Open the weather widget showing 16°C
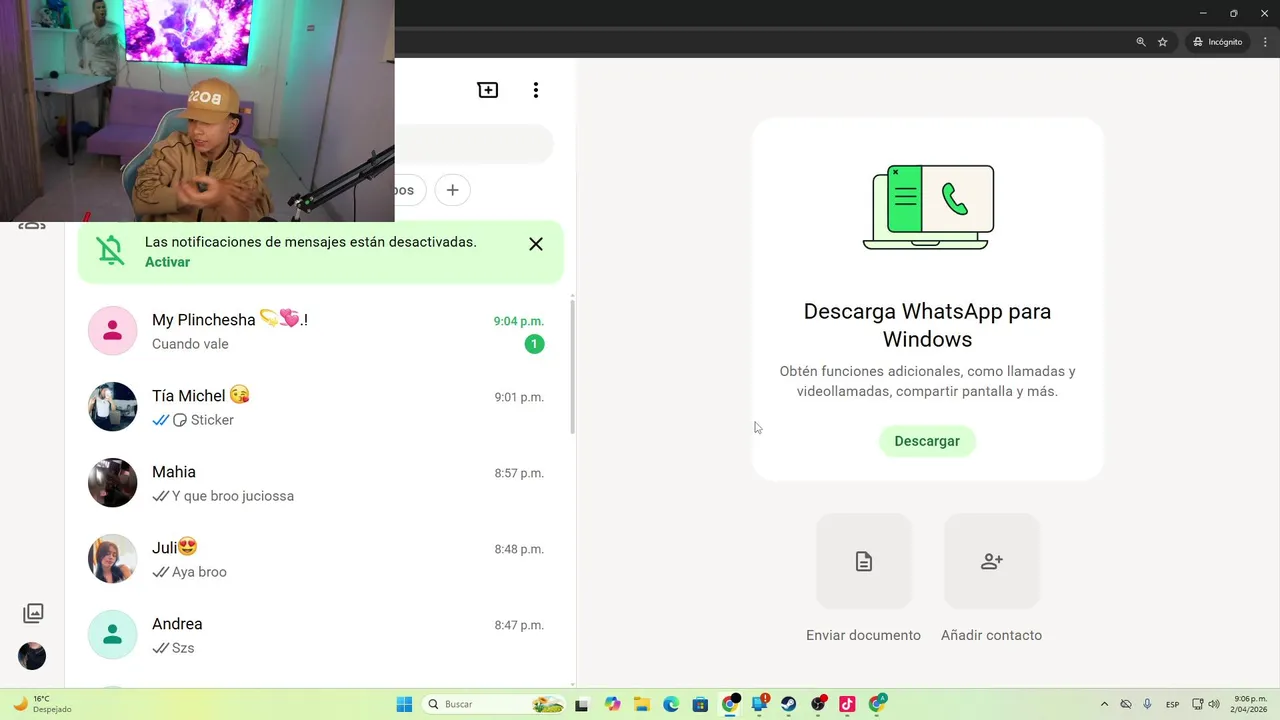 [x=42, y=704]
